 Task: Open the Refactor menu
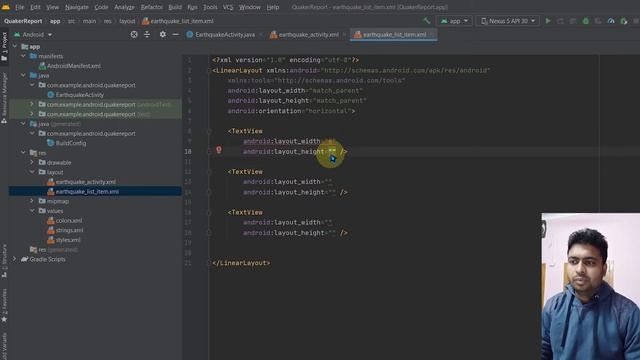(x=151, y=7)
